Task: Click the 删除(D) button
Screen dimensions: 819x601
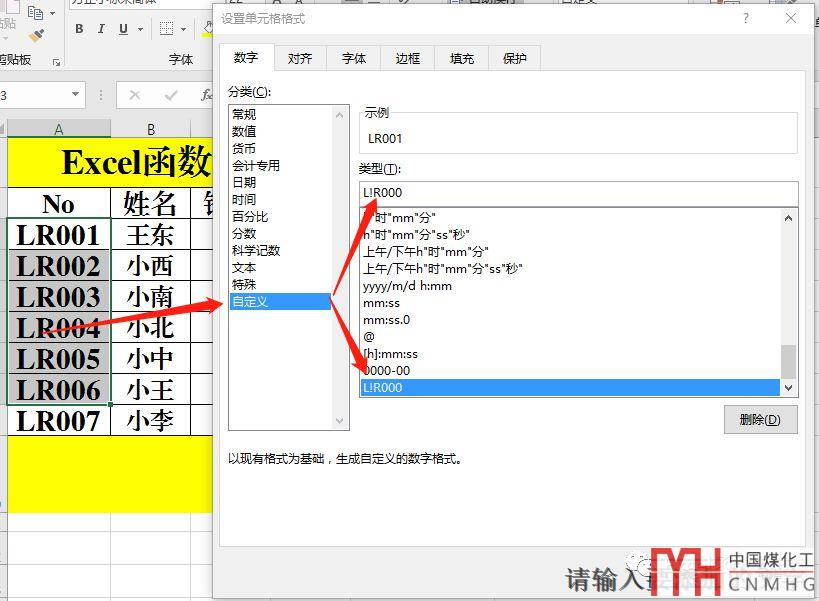Action: pyautogui.click(x=760, y=419)
